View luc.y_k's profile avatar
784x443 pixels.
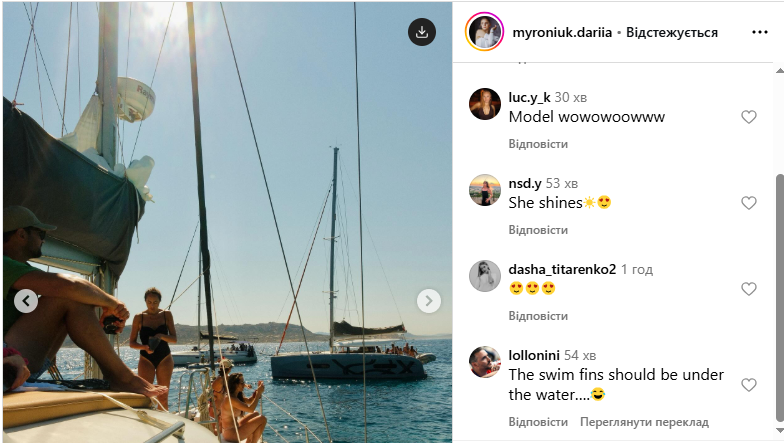485,104
